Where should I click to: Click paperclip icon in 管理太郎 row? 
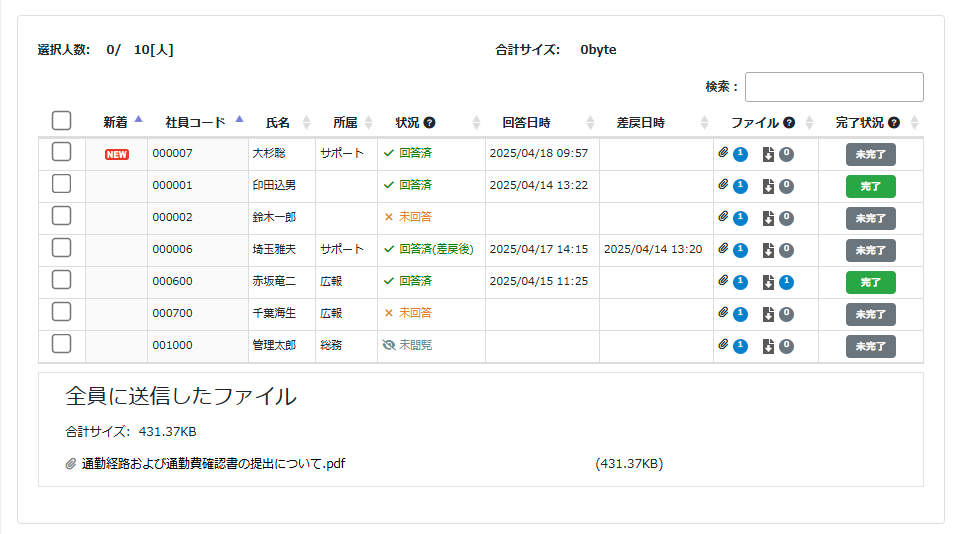pyautogui.click(x=724, y=345)
